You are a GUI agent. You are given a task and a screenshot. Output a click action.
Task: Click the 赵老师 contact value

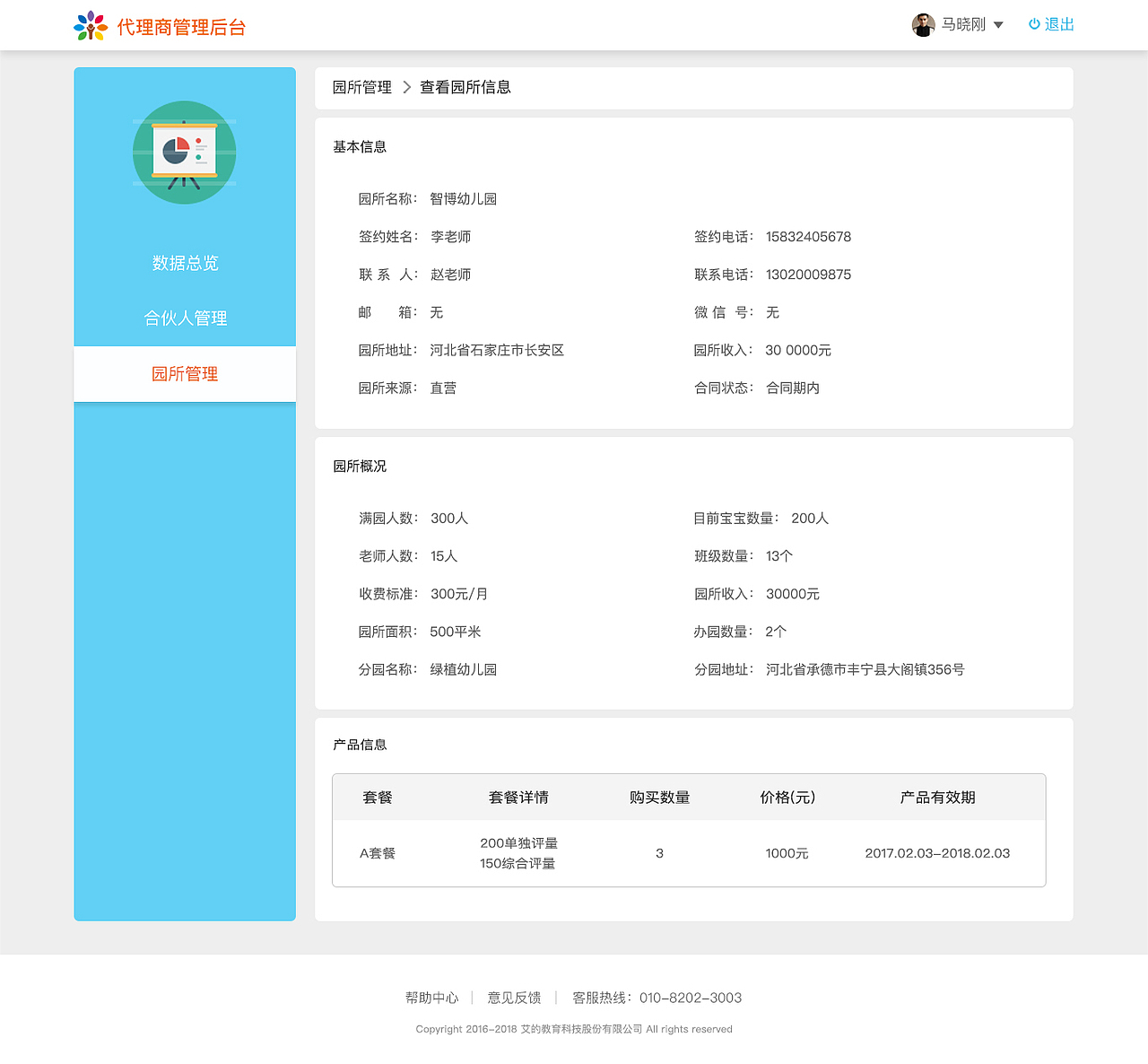[450, 275]
